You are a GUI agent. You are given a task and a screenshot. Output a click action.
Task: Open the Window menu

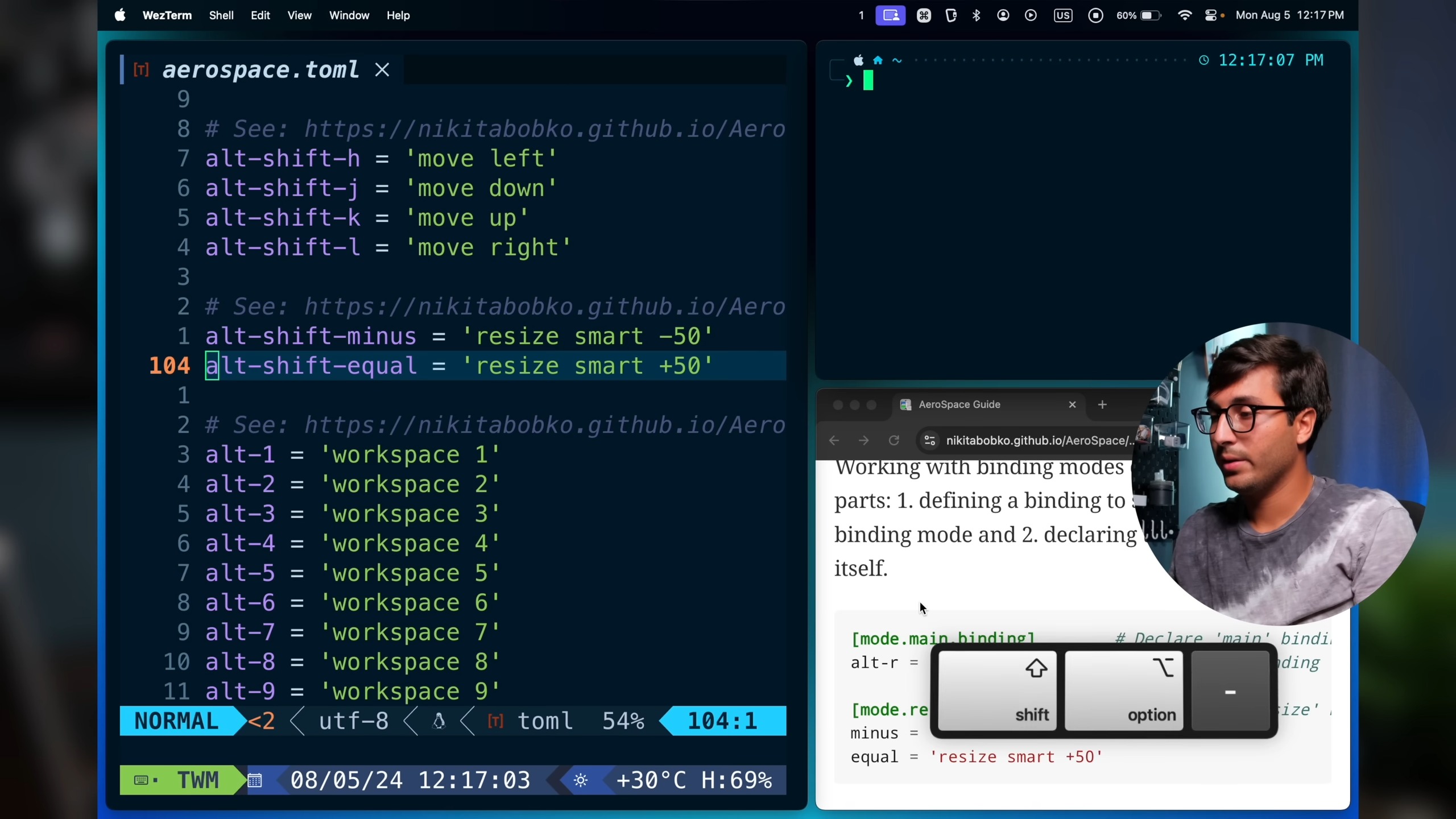(x=349, y=15)
